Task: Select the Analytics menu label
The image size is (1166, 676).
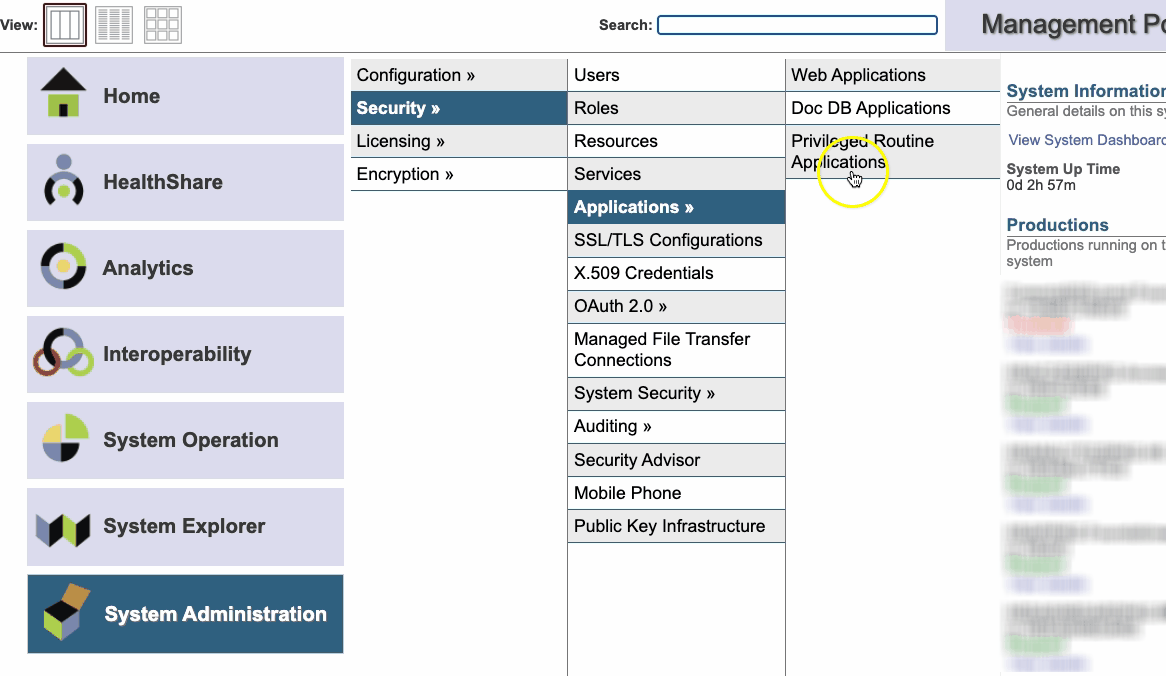Action: (148, 268)
